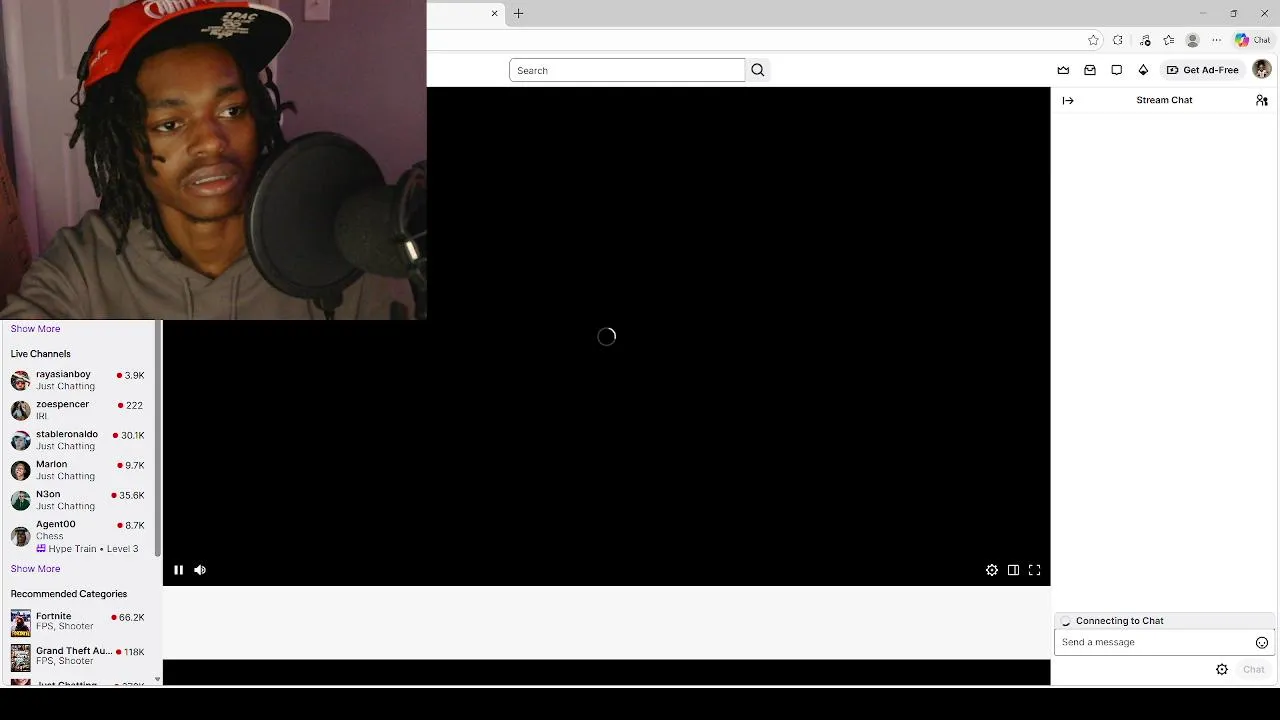Viewport: 1280px width, 720px height.
Task: Open the Whispers speech bubble icon
Action: 1117,70
